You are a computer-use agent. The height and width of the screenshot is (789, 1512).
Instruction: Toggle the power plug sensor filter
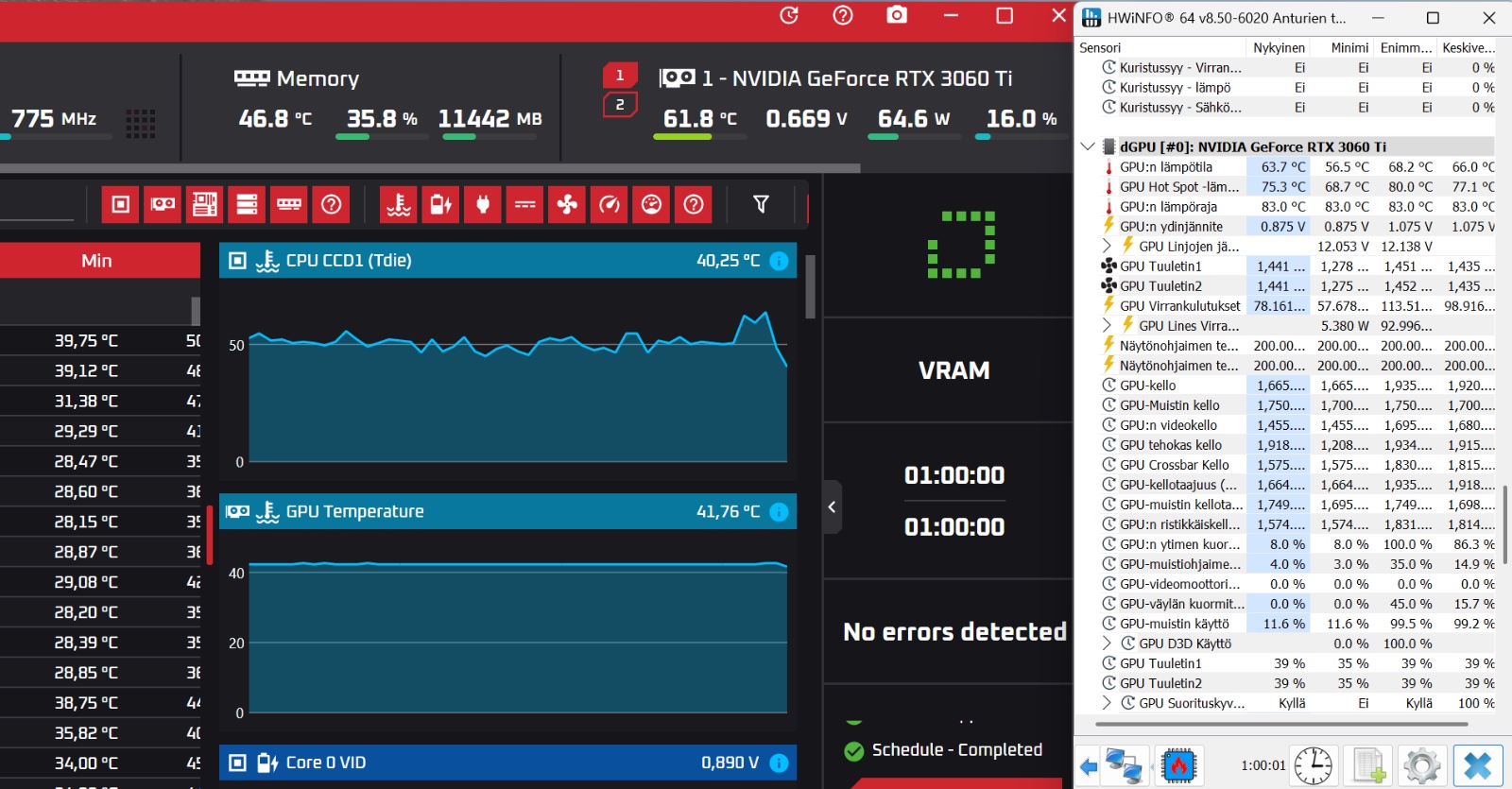[x=483, y=204]
